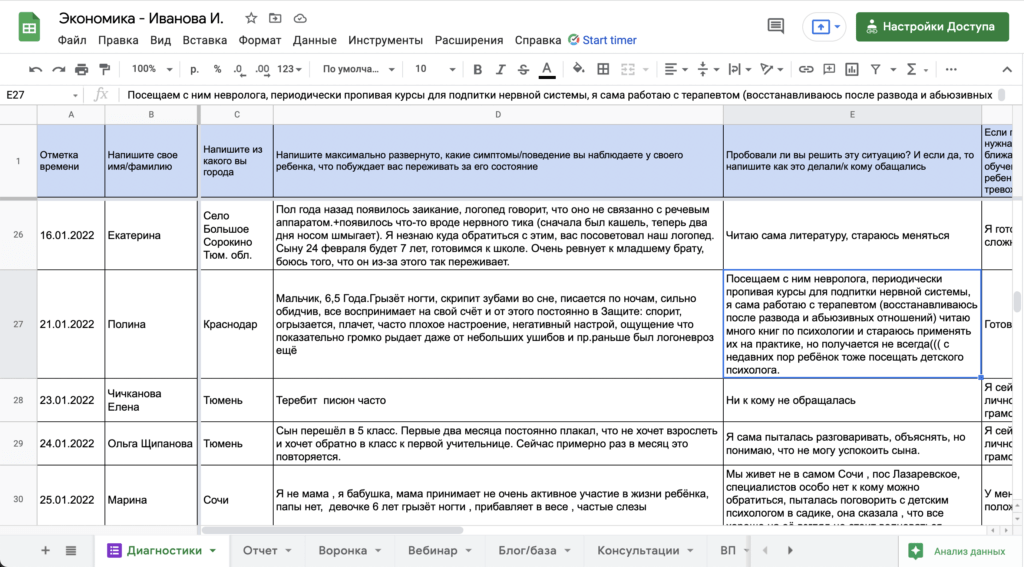The image size is (1024, 567).
Task: Open the number format 123 dropdown
Action: 289,69
